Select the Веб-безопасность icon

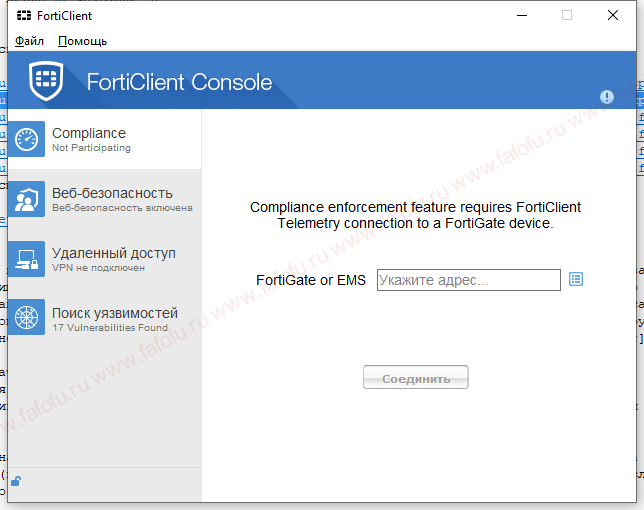pyautogui.click(x=27, y=199)
